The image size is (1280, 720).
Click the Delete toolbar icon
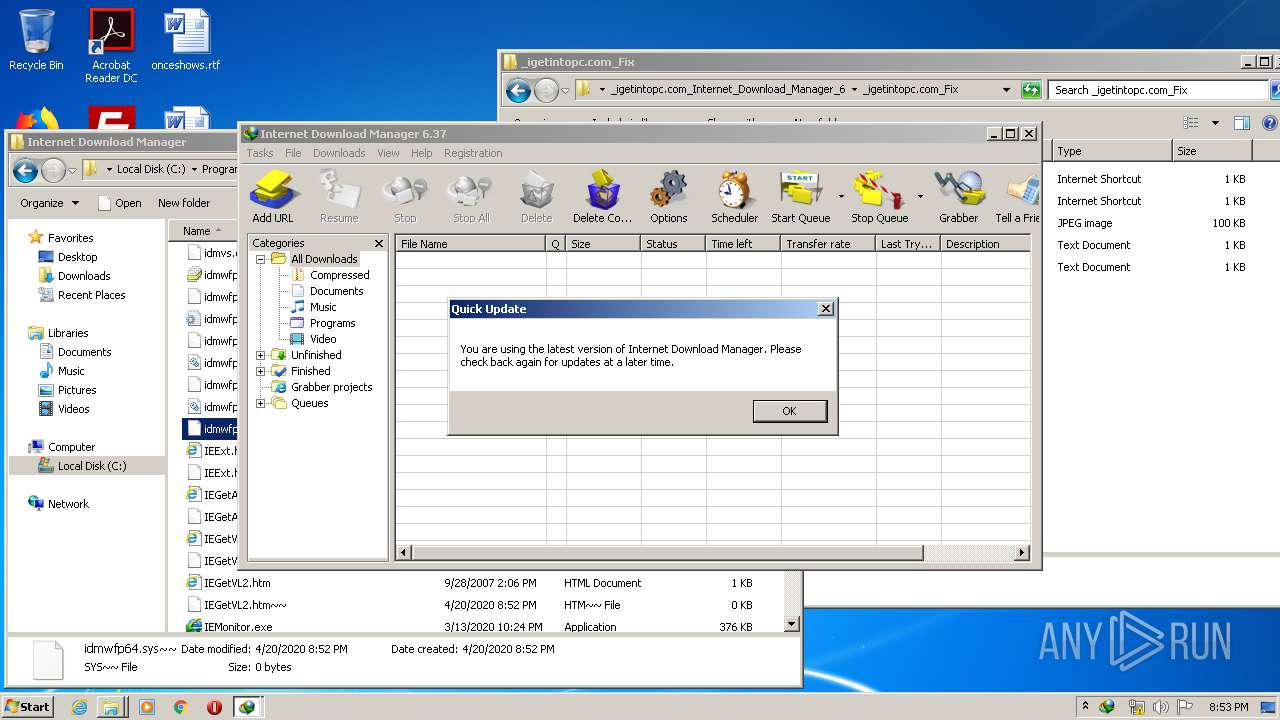(x=536, y=197)
